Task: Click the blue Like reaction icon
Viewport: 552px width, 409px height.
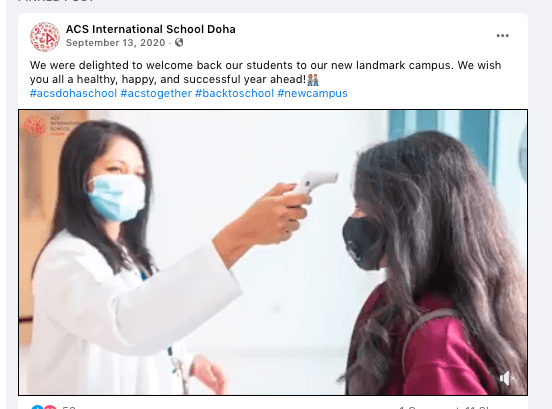Action: tap(37, 407)
